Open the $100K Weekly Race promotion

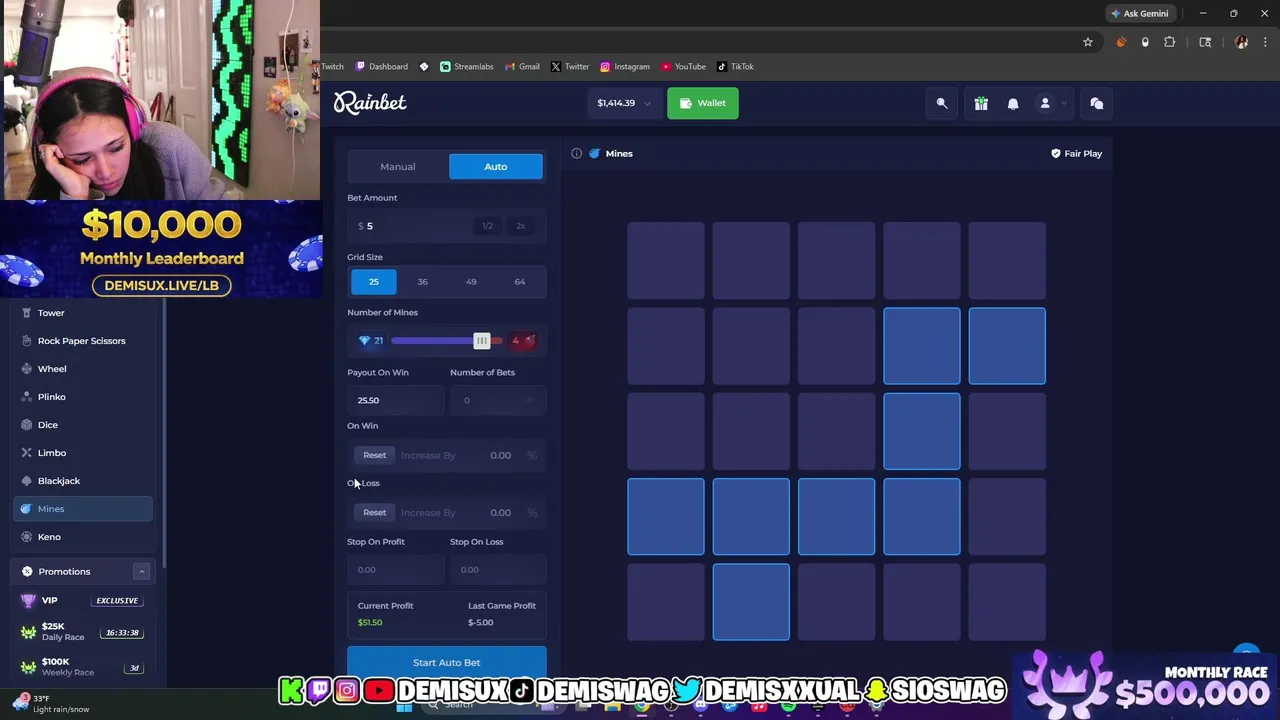(x=83, y=666)
